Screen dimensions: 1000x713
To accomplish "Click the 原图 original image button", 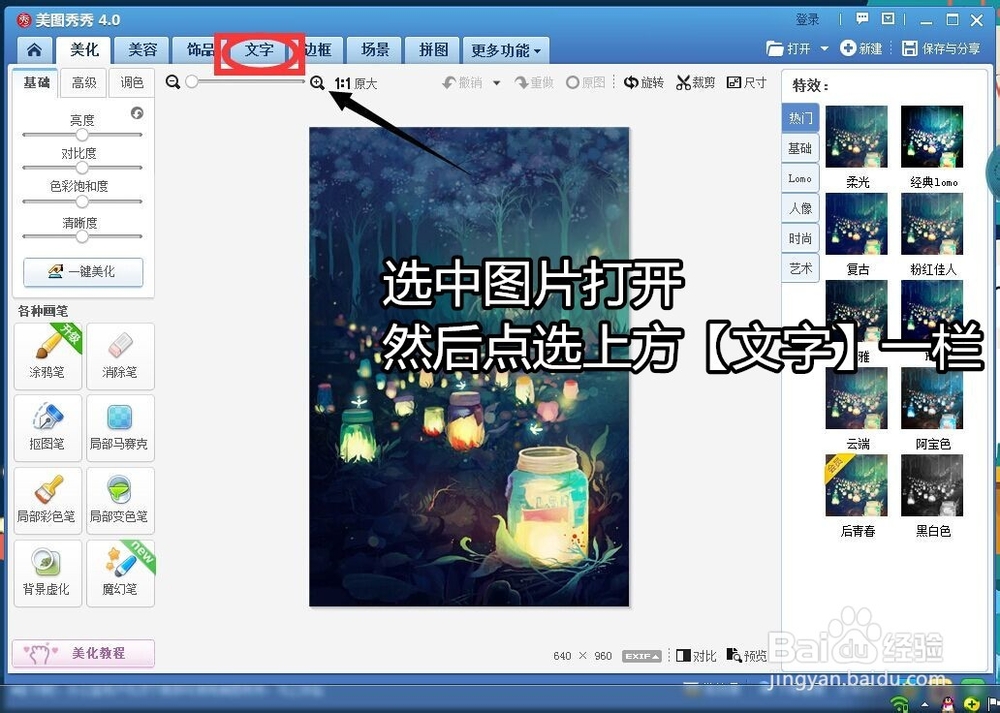I will pyautogui.click(x=585, y=83).
